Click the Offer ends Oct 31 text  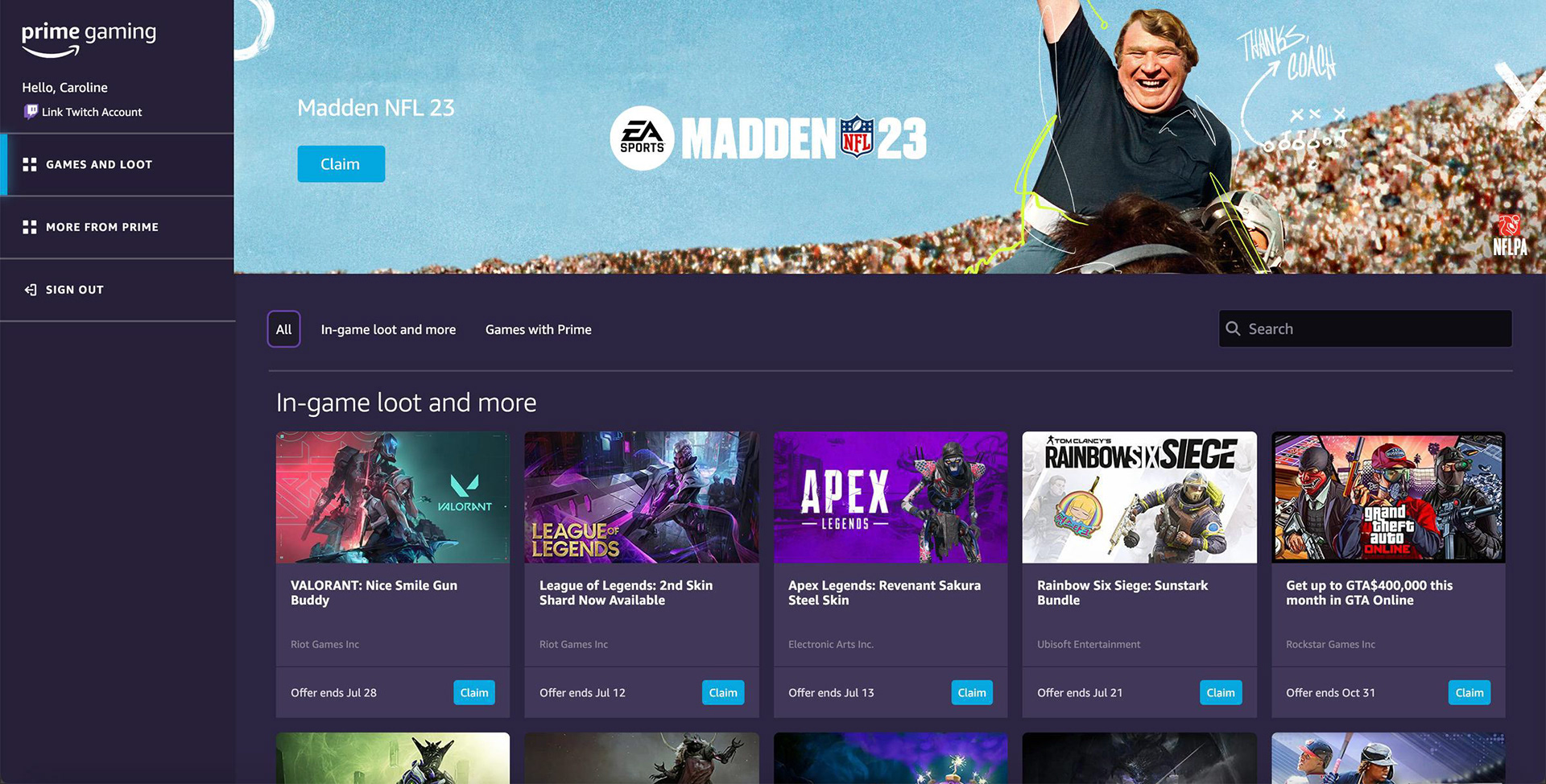tap(1330, 692)
